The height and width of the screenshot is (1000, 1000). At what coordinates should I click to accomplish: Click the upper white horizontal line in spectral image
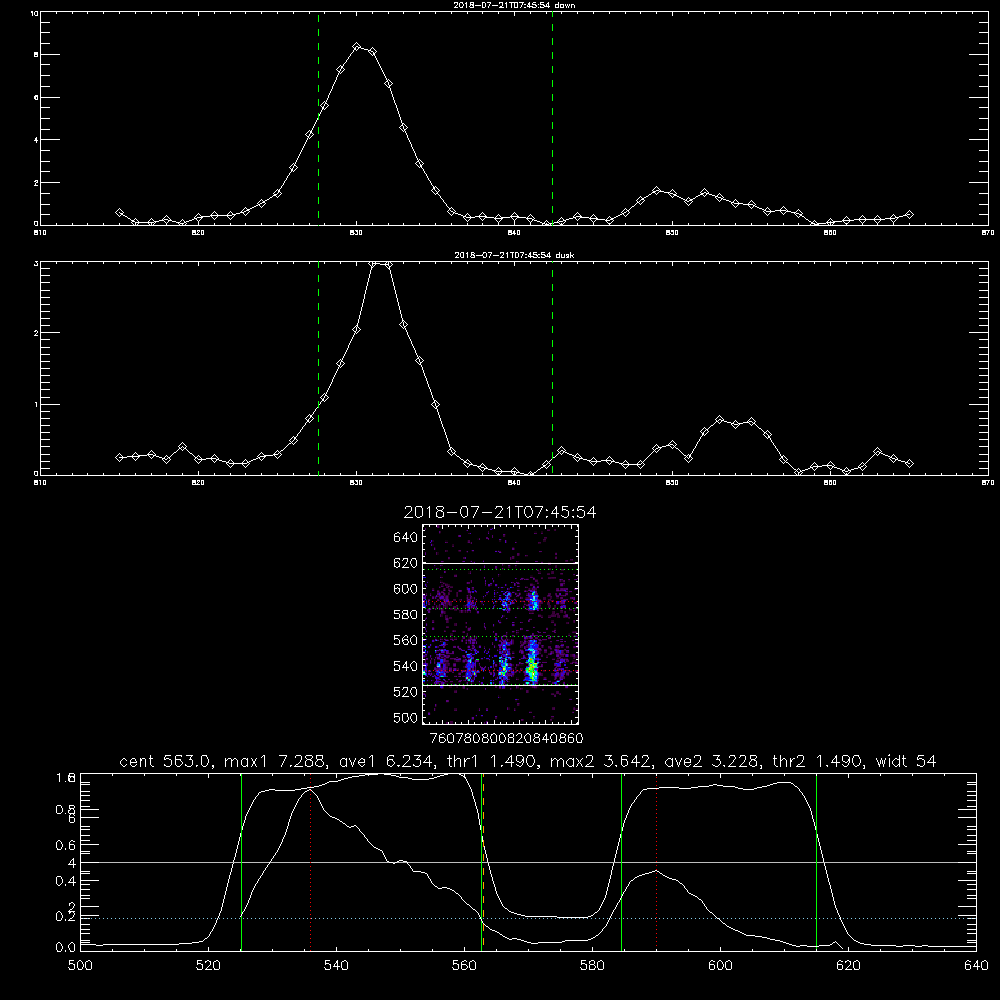click(501, 563)
